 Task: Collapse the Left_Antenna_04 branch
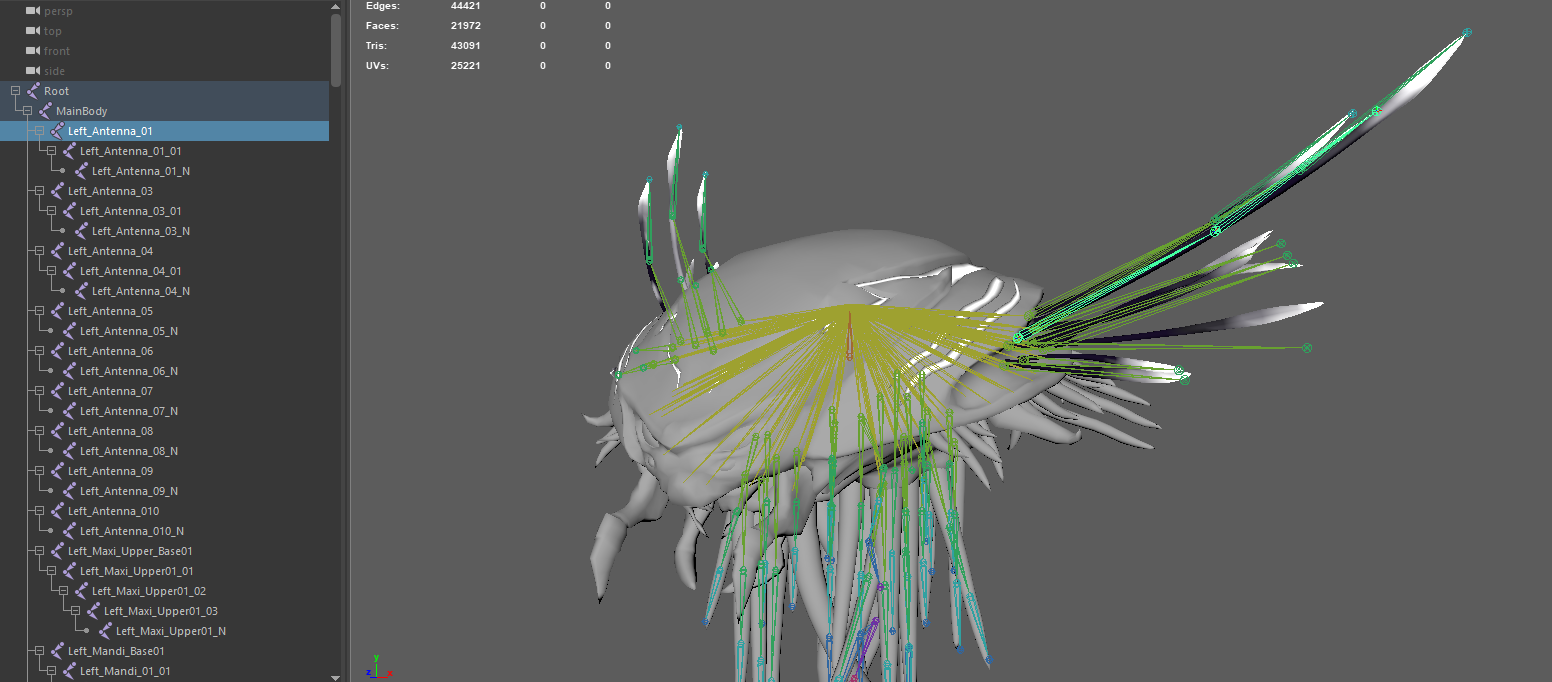39,251
